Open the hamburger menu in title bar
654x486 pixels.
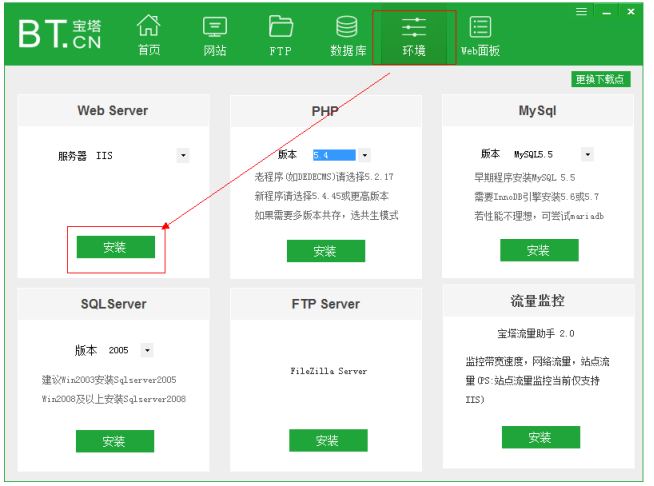point(581,12)
